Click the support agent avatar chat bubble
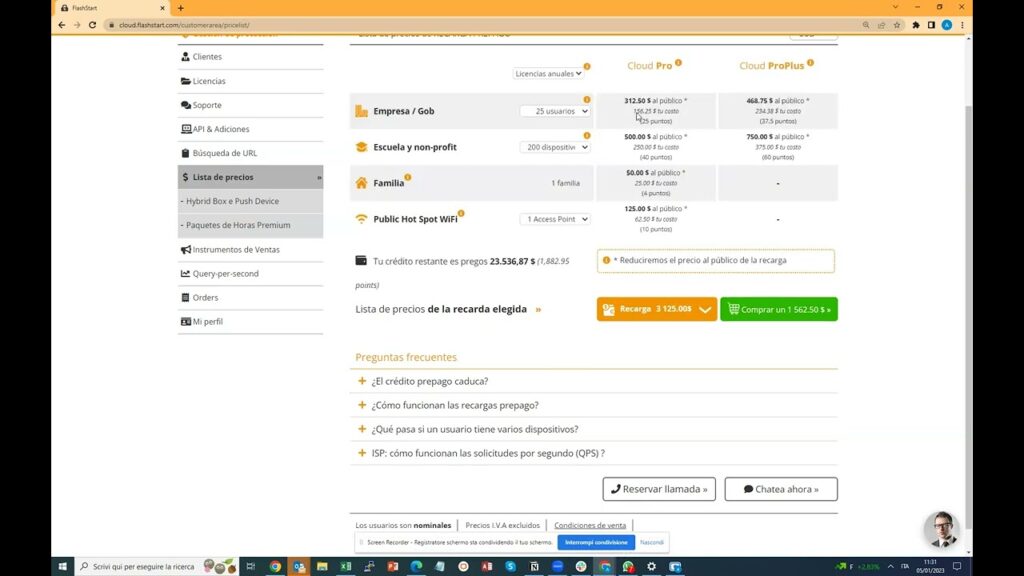The height and width of the screenshot is (576, 1024). pos(942,529)
